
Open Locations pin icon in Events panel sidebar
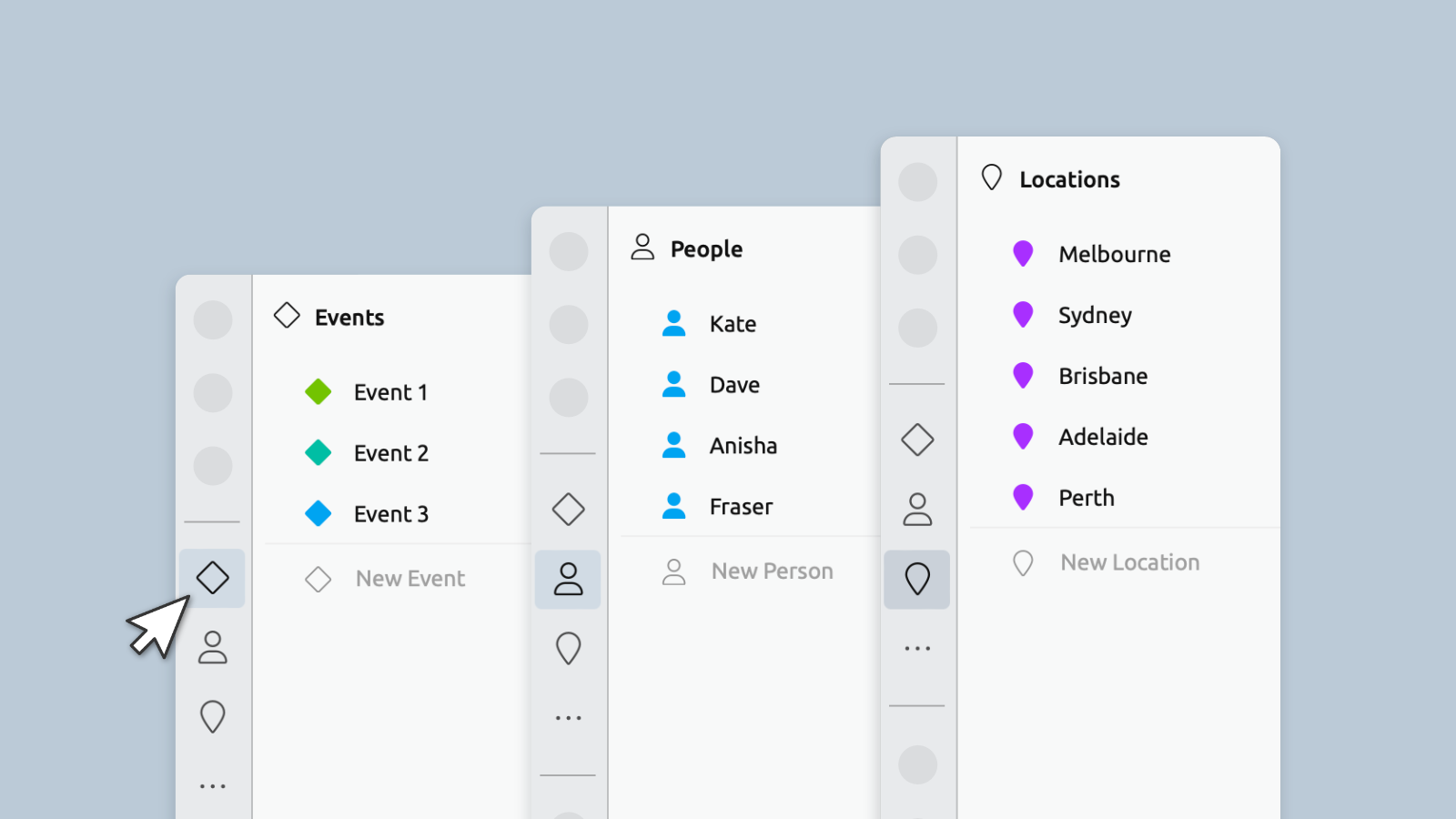click(x=212, y=716)
